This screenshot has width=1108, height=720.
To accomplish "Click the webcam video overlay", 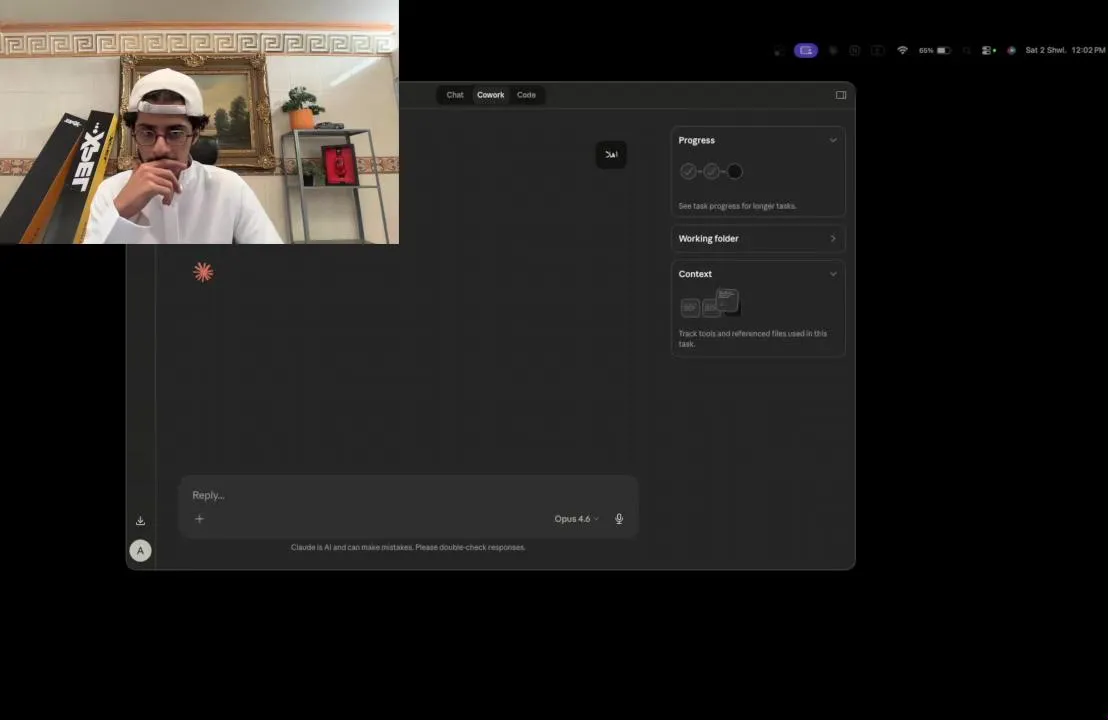I will tap(199, 122).
